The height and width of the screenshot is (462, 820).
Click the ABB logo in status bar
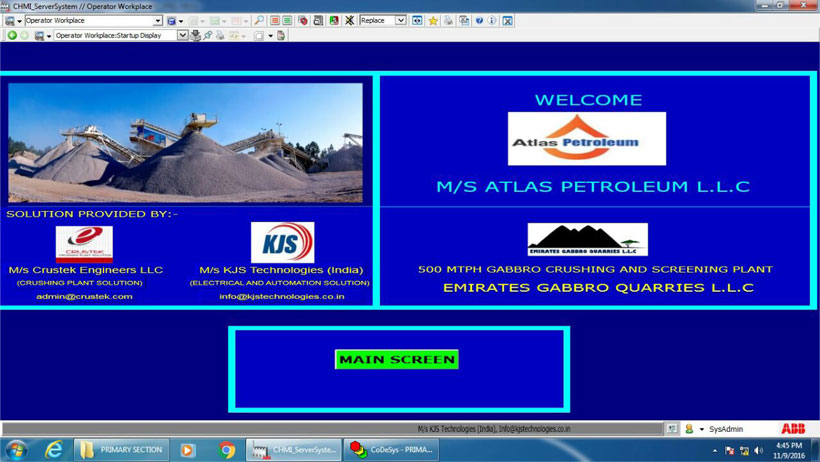coord(793,429)
